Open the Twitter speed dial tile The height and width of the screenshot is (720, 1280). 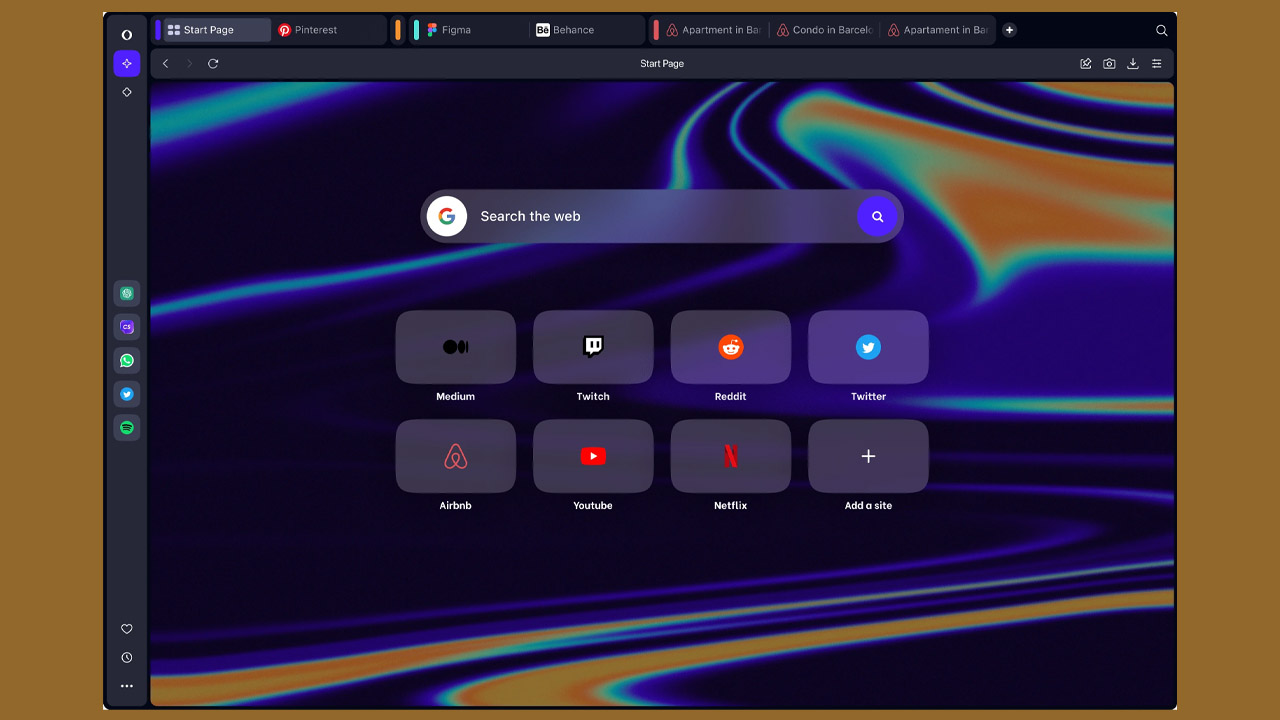(x=868, y=347)
